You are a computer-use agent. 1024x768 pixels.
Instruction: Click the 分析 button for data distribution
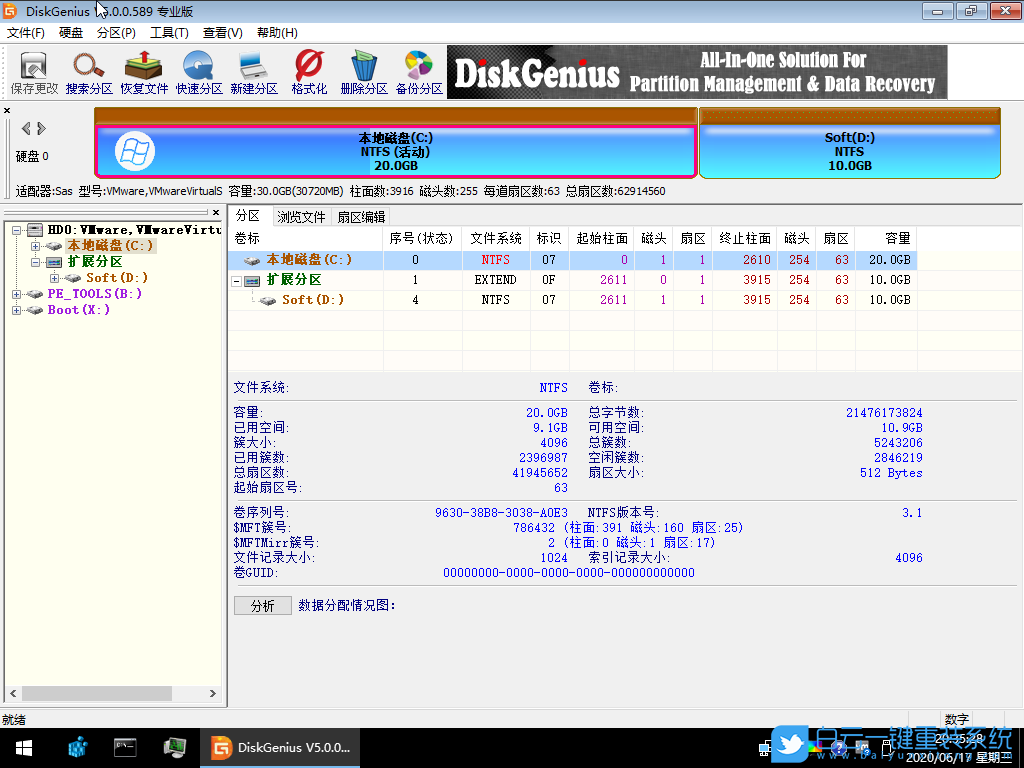pyautogui.click(x=262, y=605)
